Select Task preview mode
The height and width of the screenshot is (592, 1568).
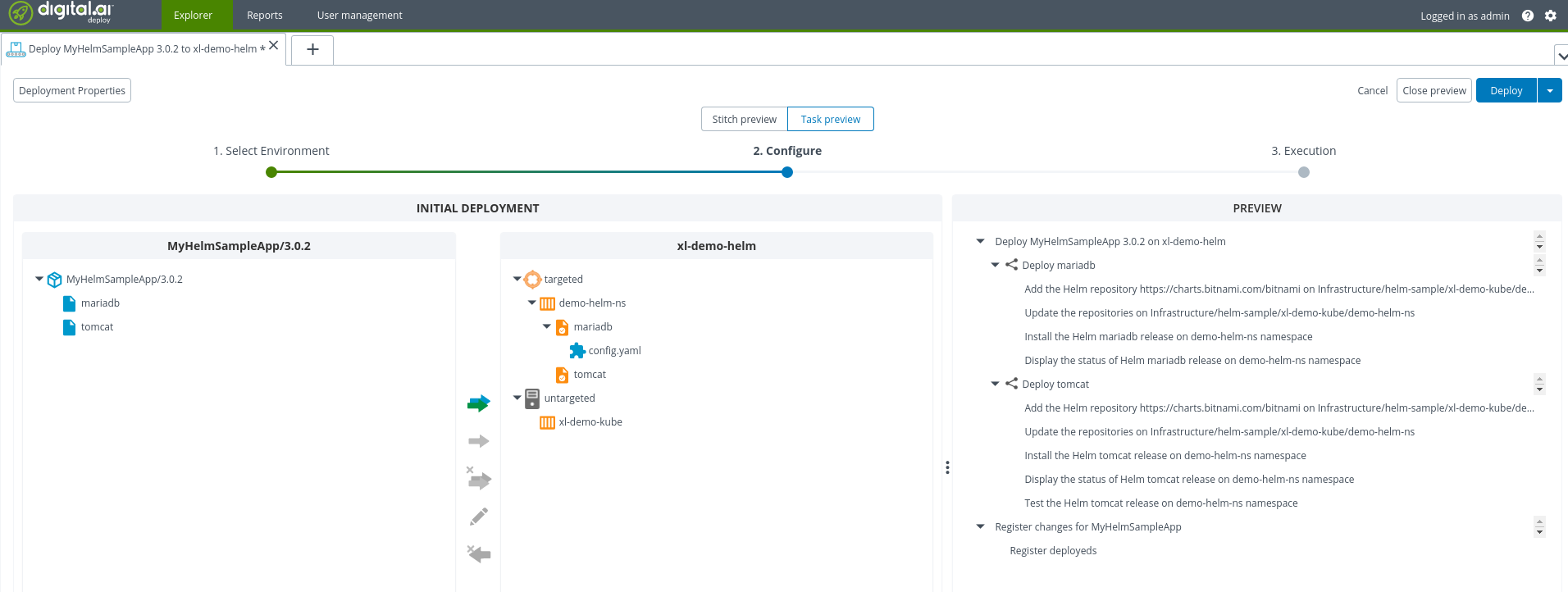pos(830,119)
